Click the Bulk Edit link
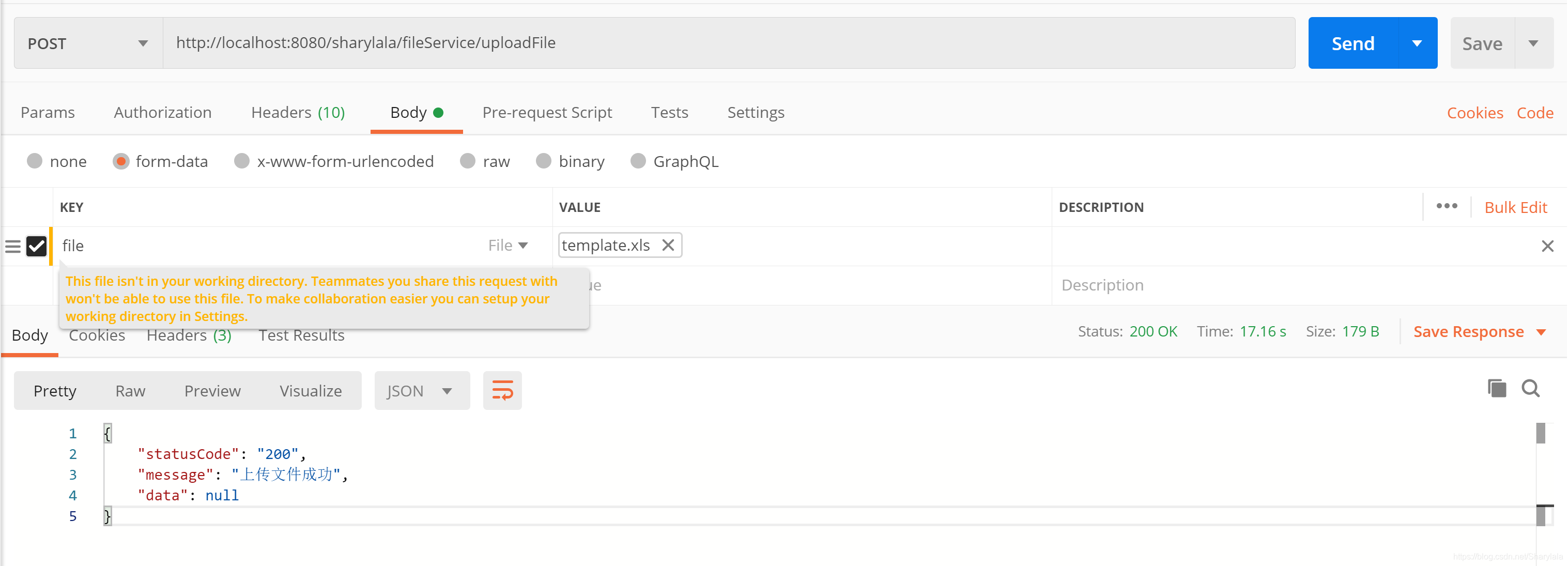 [x=1515, y=208]
